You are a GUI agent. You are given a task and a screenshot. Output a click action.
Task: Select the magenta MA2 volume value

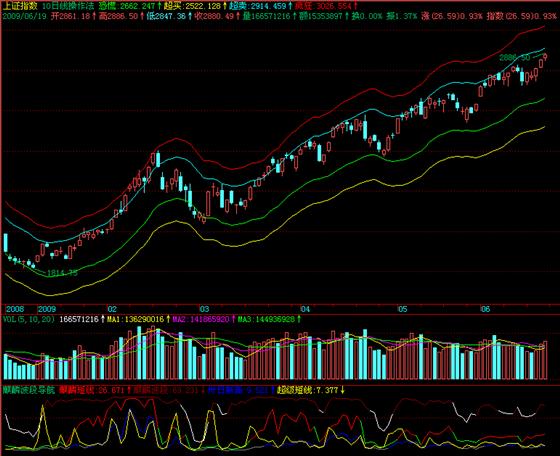(204, 319)
